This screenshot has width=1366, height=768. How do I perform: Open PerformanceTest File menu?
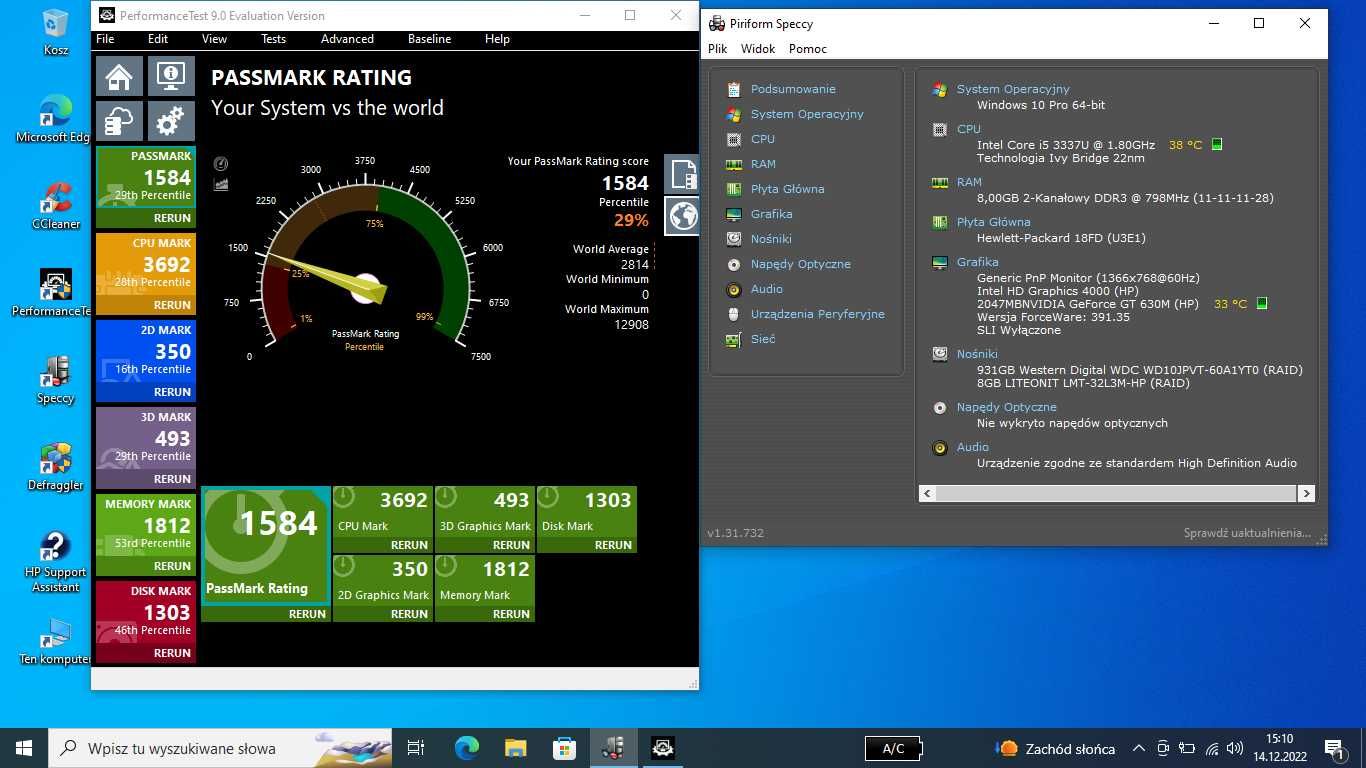tap(105, 39)
